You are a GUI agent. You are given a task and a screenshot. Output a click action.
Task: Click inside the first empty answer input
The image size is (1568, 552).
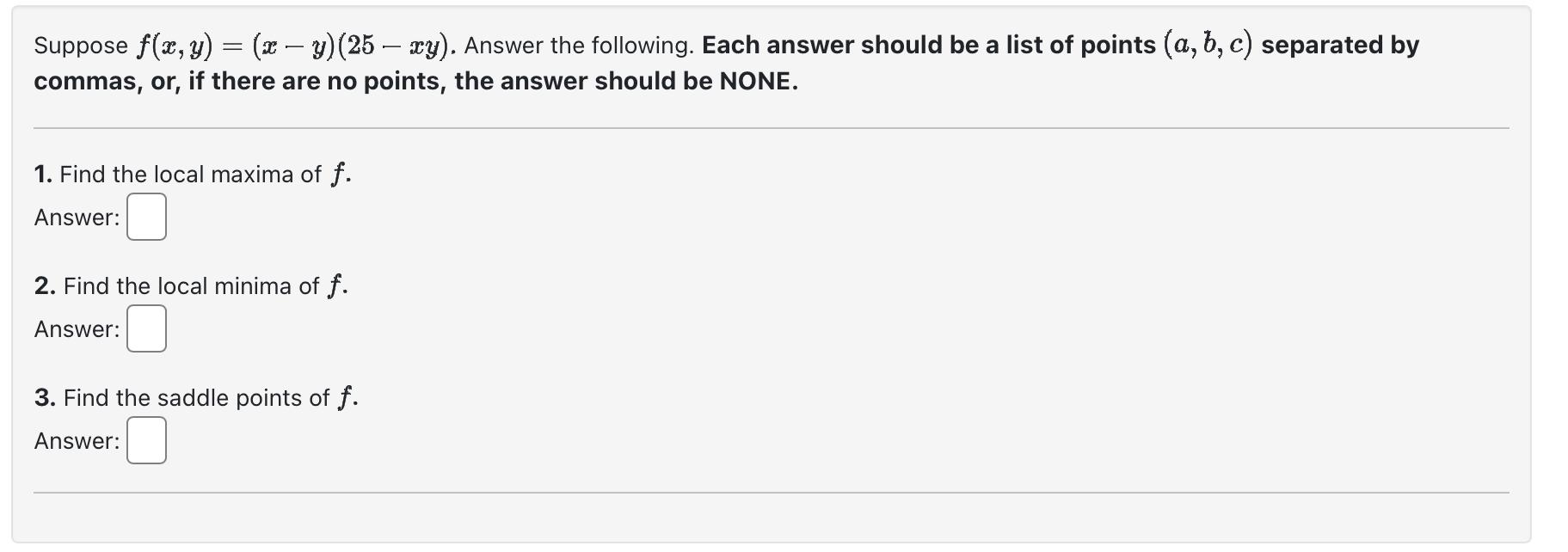coord(145,218)
